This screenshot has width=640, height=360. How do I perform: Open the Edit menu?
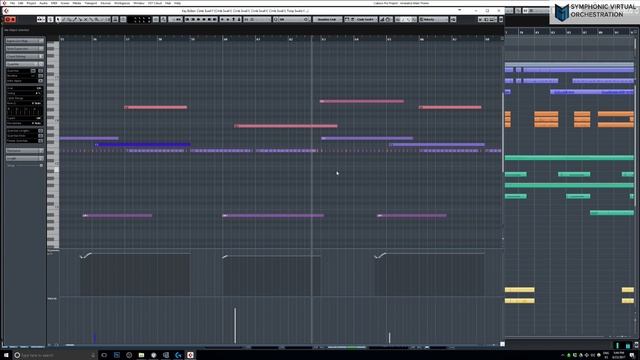pos(20,3)
